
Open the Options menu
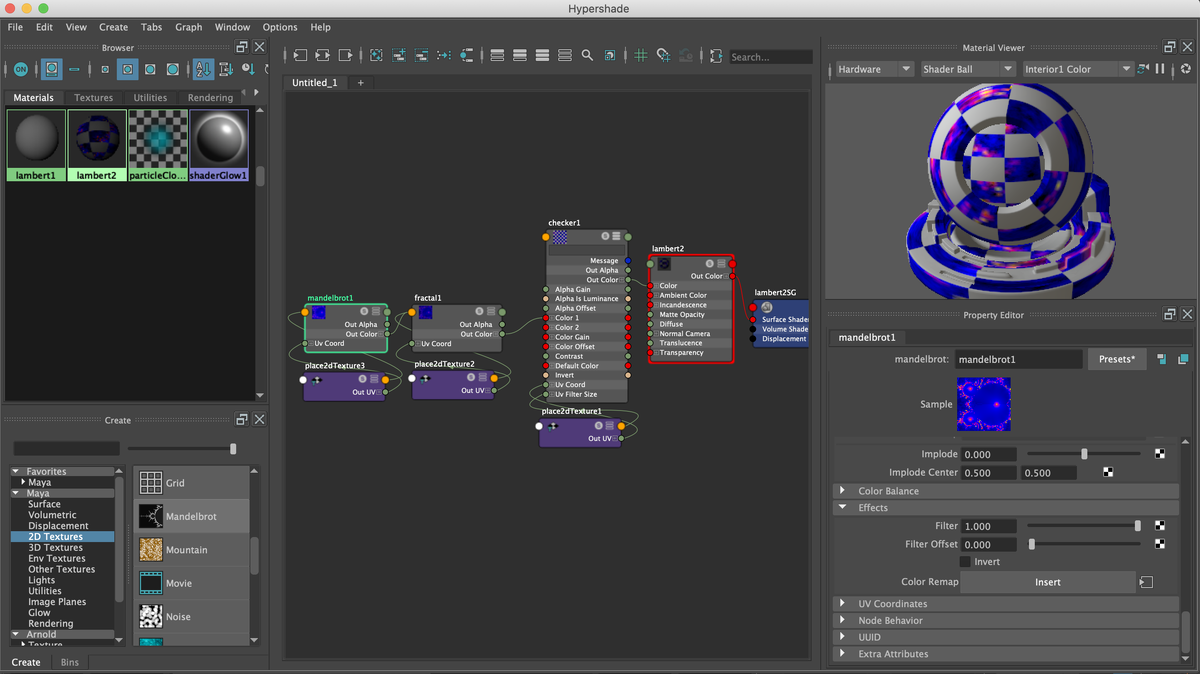280,27
